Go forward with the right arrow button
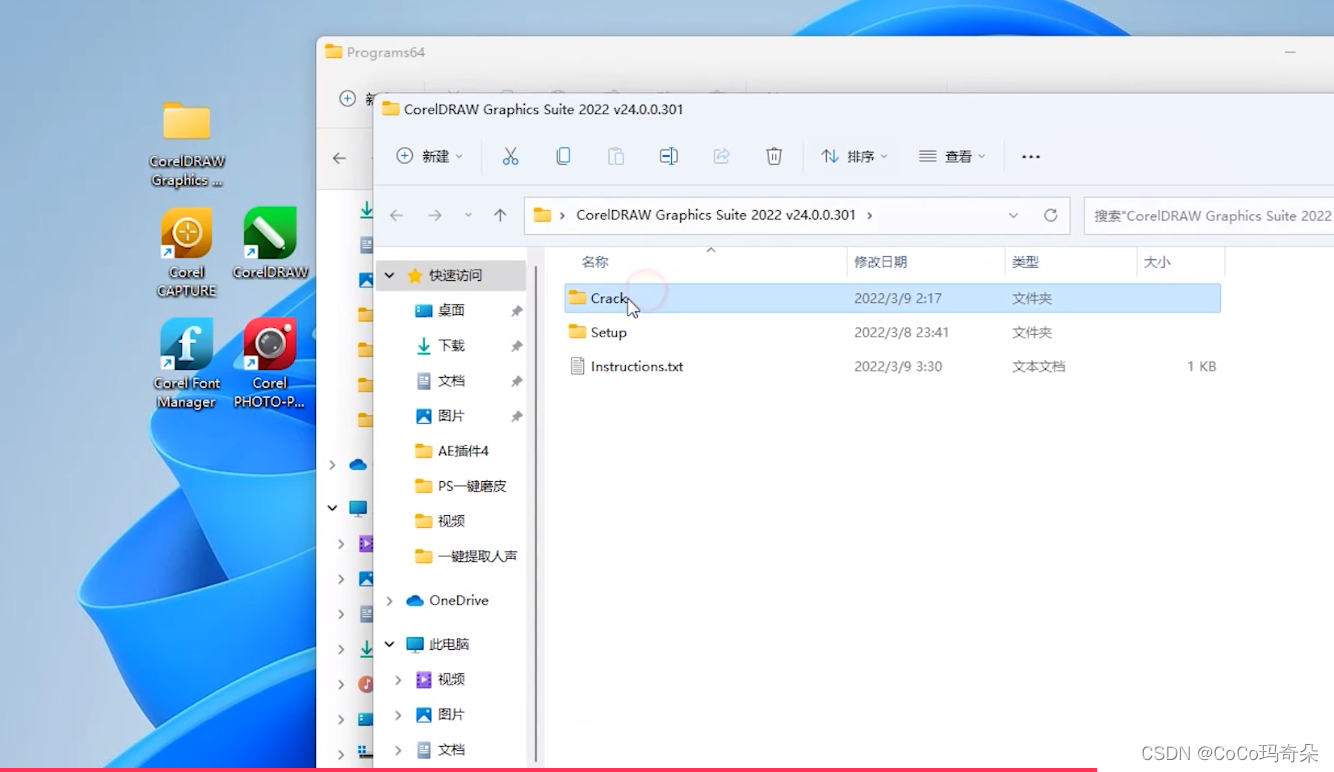This screenshot has height=772, width=1334. [435, 215]
